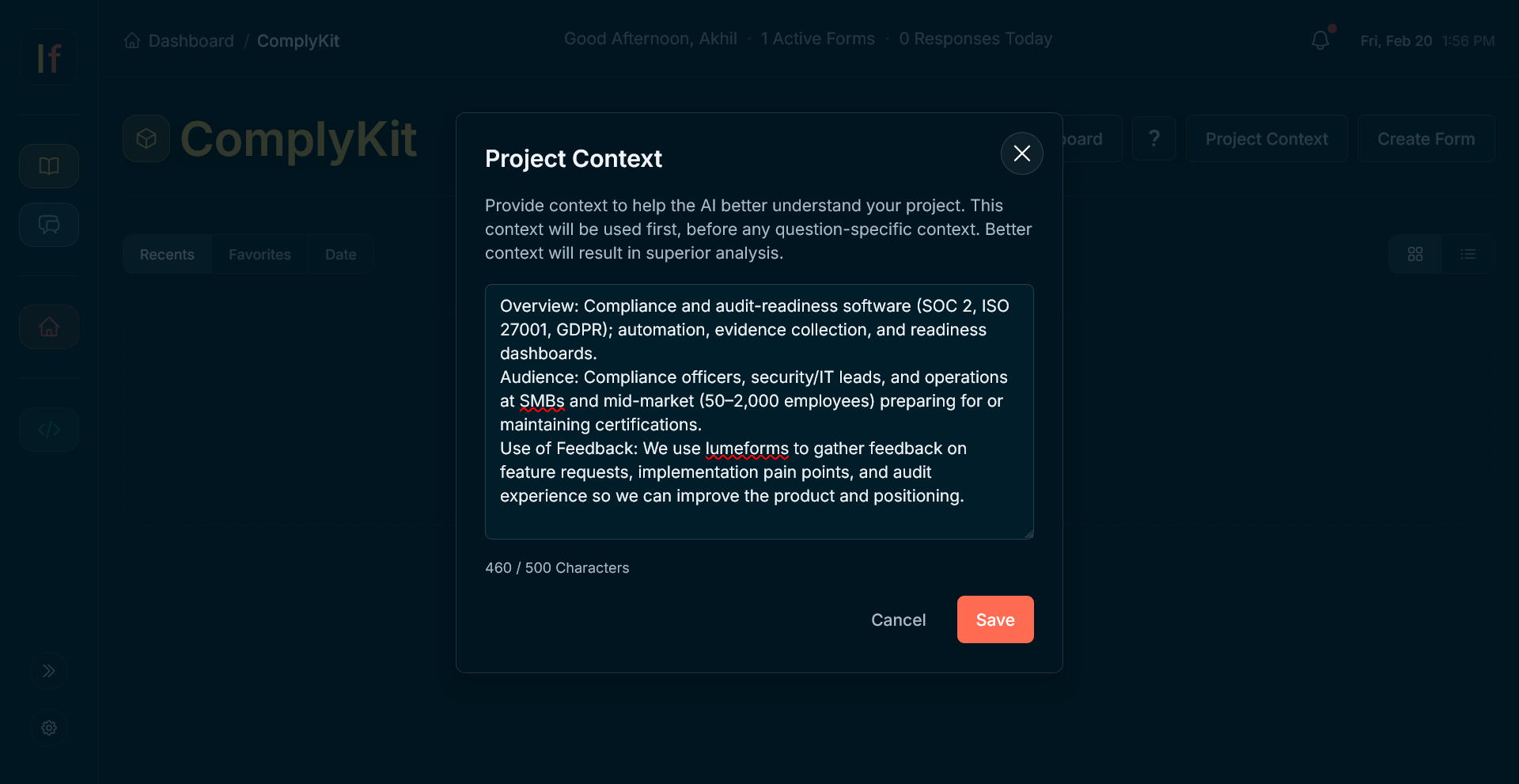The width and height of the screenshot is (1519, 784).
Task: Open the settings gear icon
Action: [x=48, y=728]
